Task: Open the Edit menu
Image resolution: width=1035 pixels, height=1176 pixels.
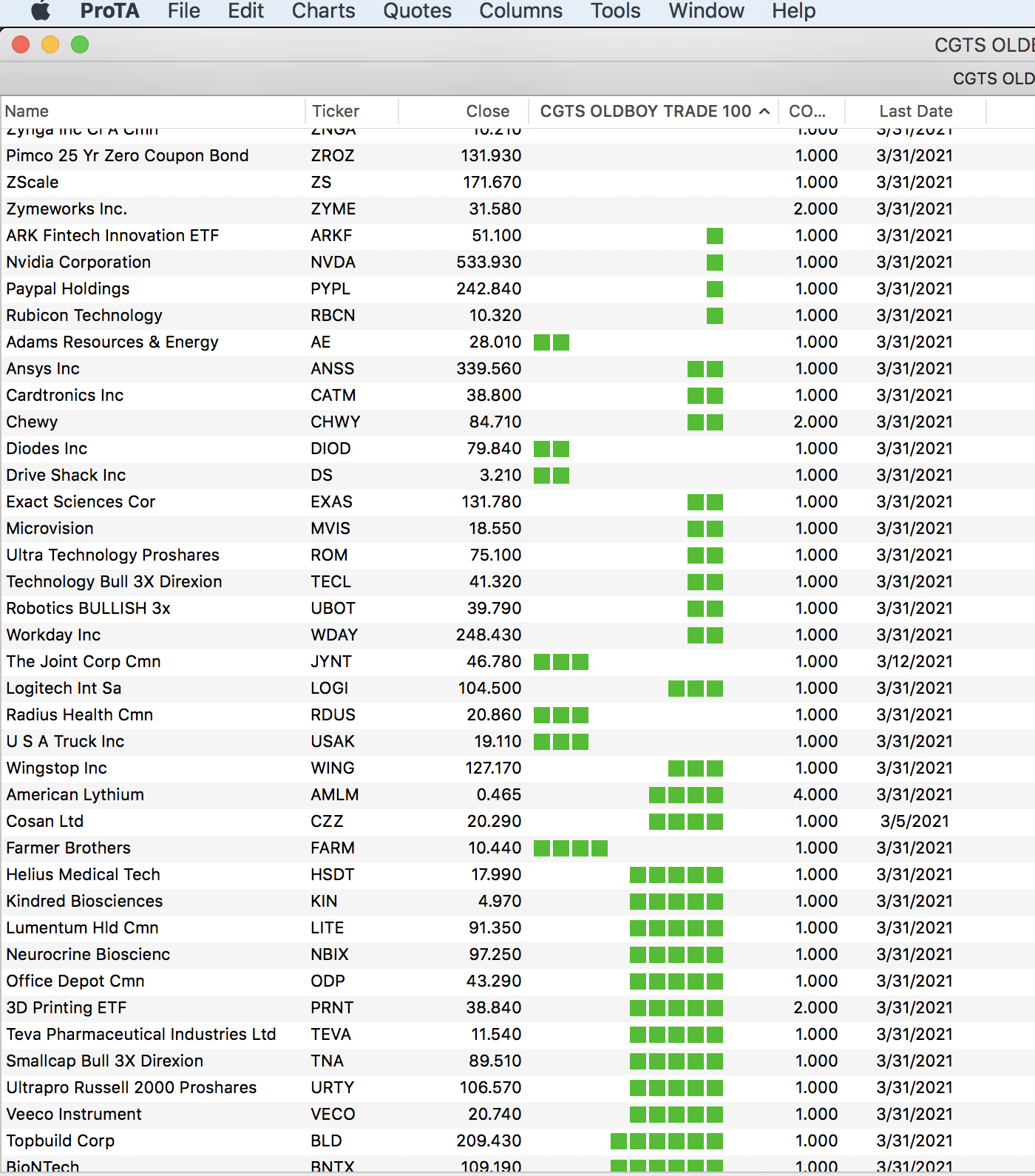Action: click(245, 11)
